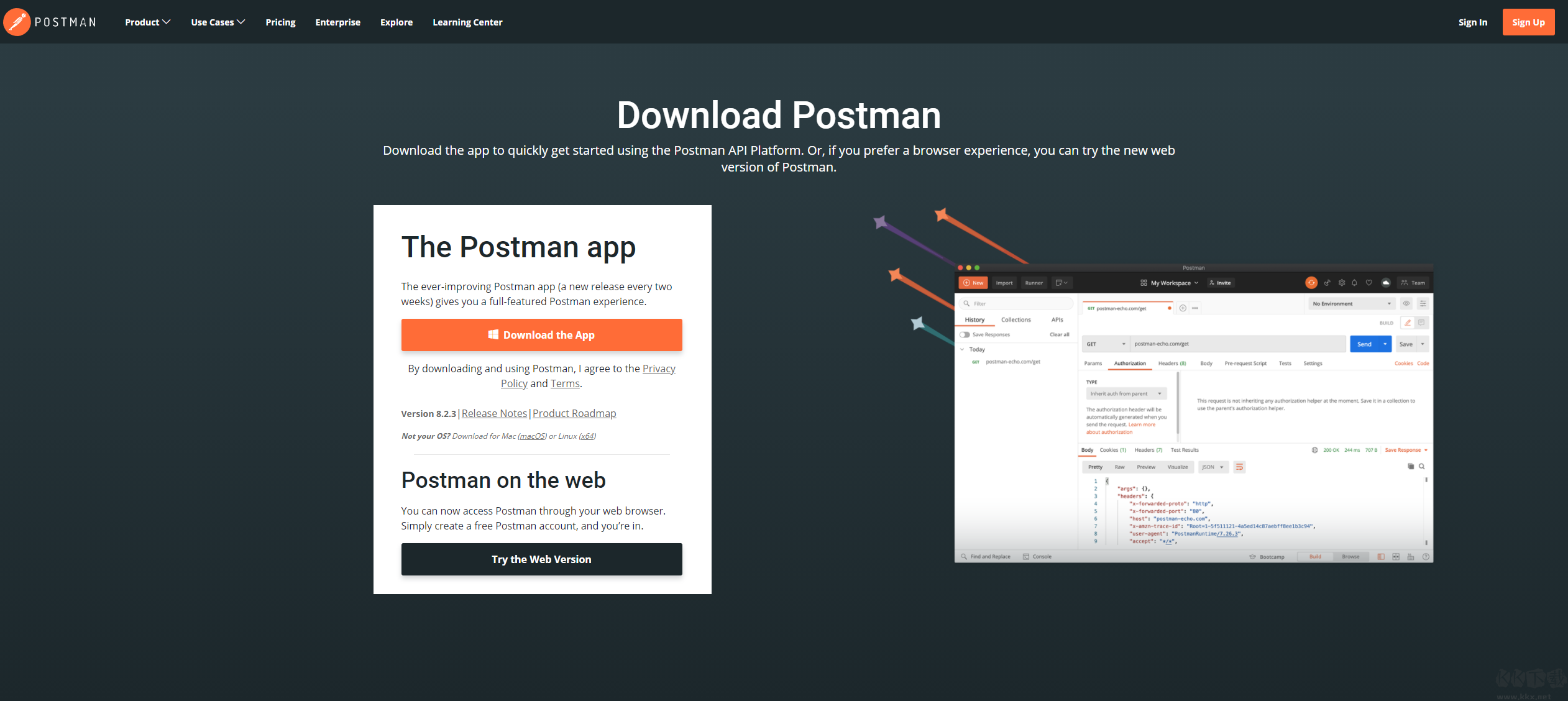
Task: Click the Import icon in Postman toolbar
Action: [x=1004, y=283]
